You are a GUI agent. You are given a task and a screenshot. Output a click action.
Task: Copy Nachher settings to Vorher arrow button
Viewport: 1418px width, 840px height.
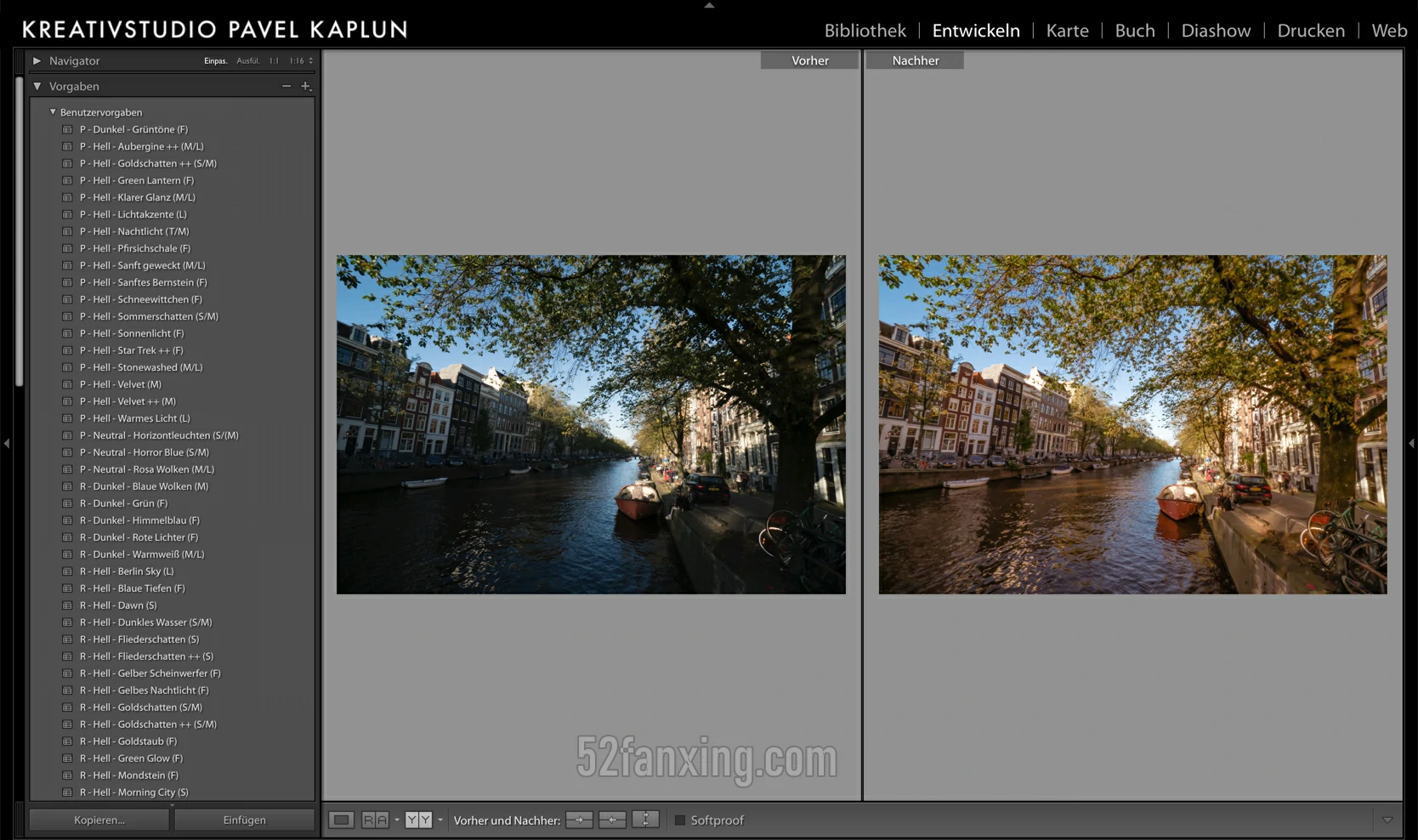point(612,820)
